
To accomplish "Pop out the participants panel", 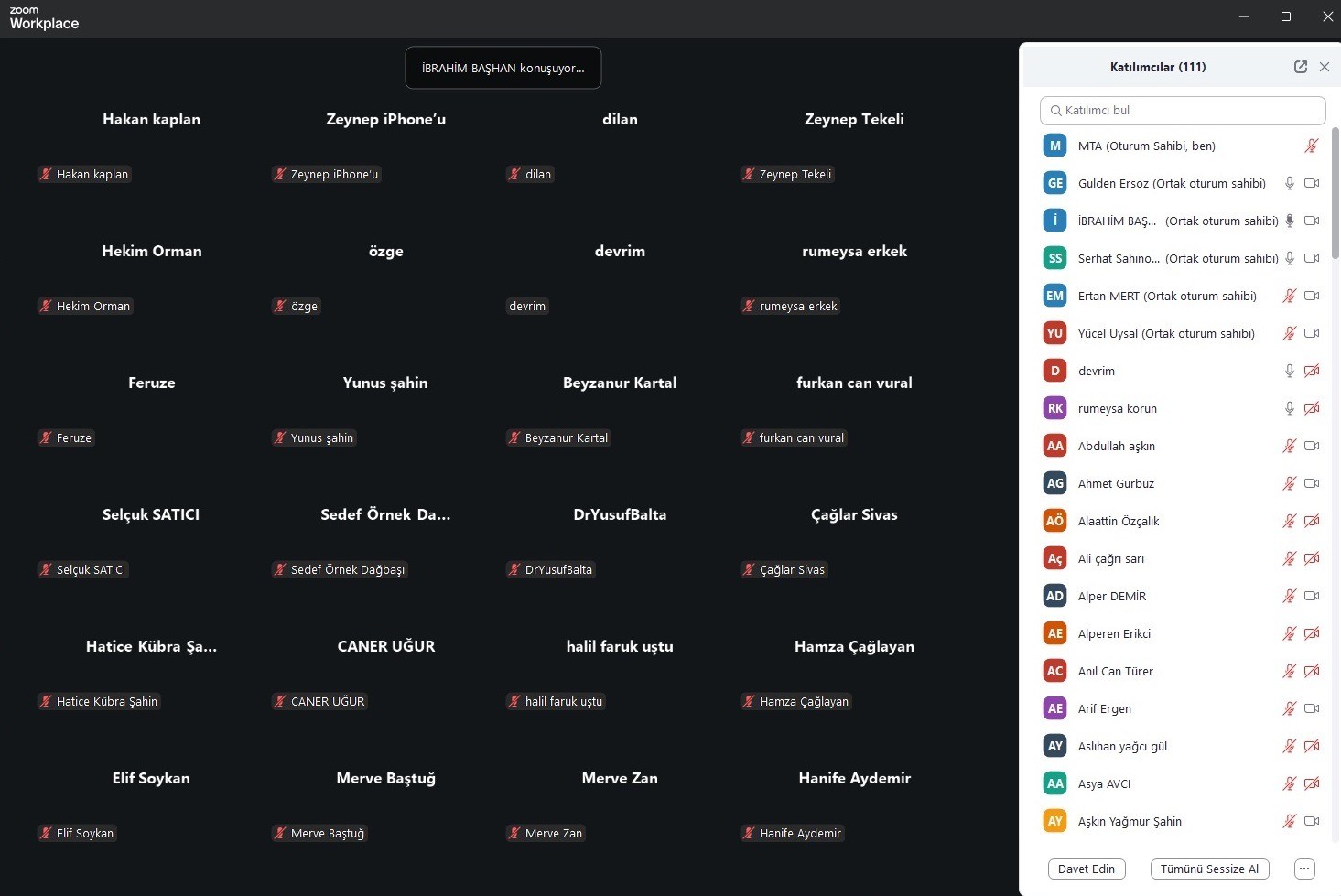I will tap(1300, 67).
